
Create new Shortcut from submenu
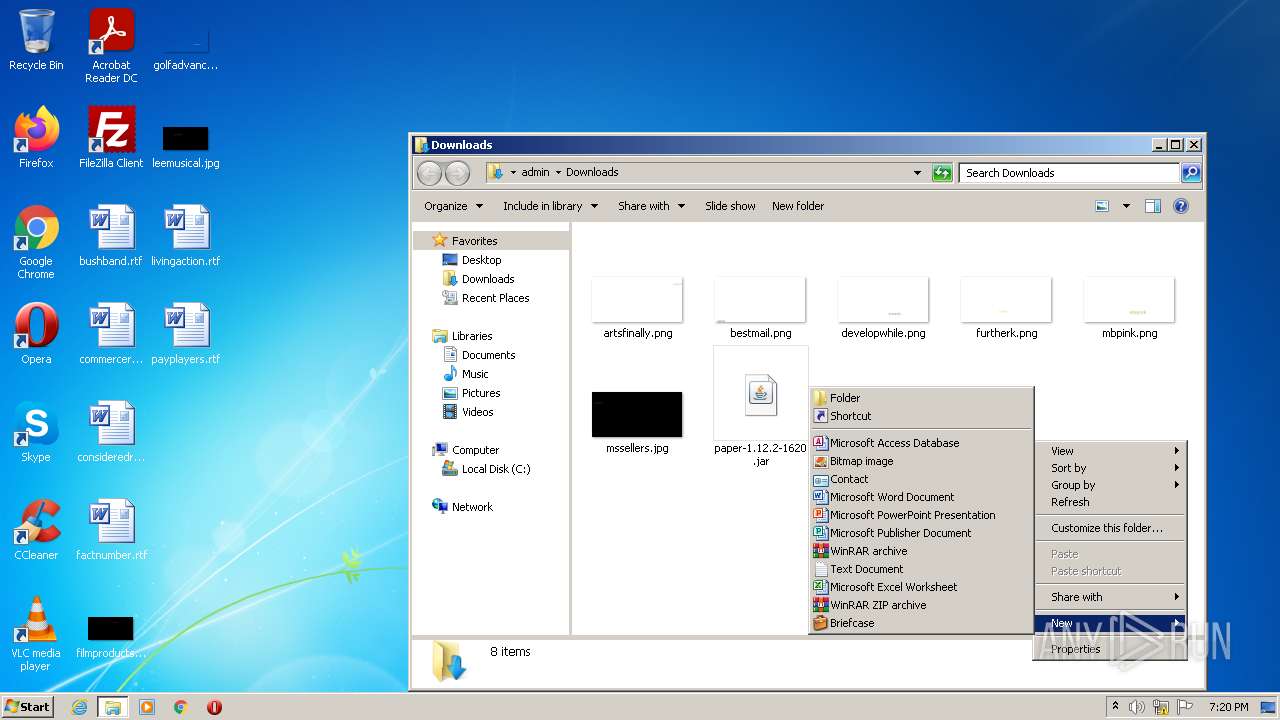[x=920, y=416]
